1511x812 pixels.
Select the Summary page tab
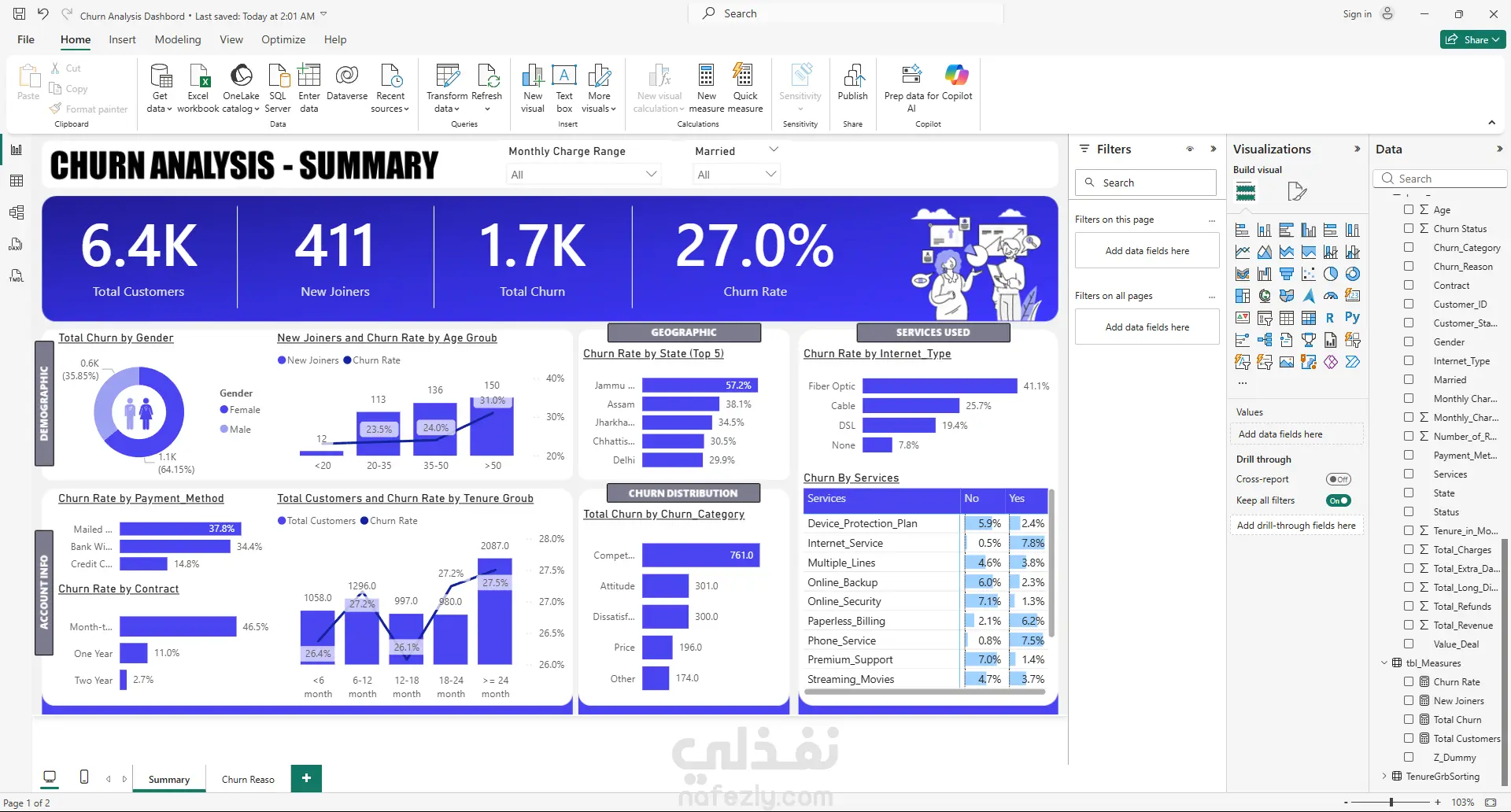pos(169,779)
